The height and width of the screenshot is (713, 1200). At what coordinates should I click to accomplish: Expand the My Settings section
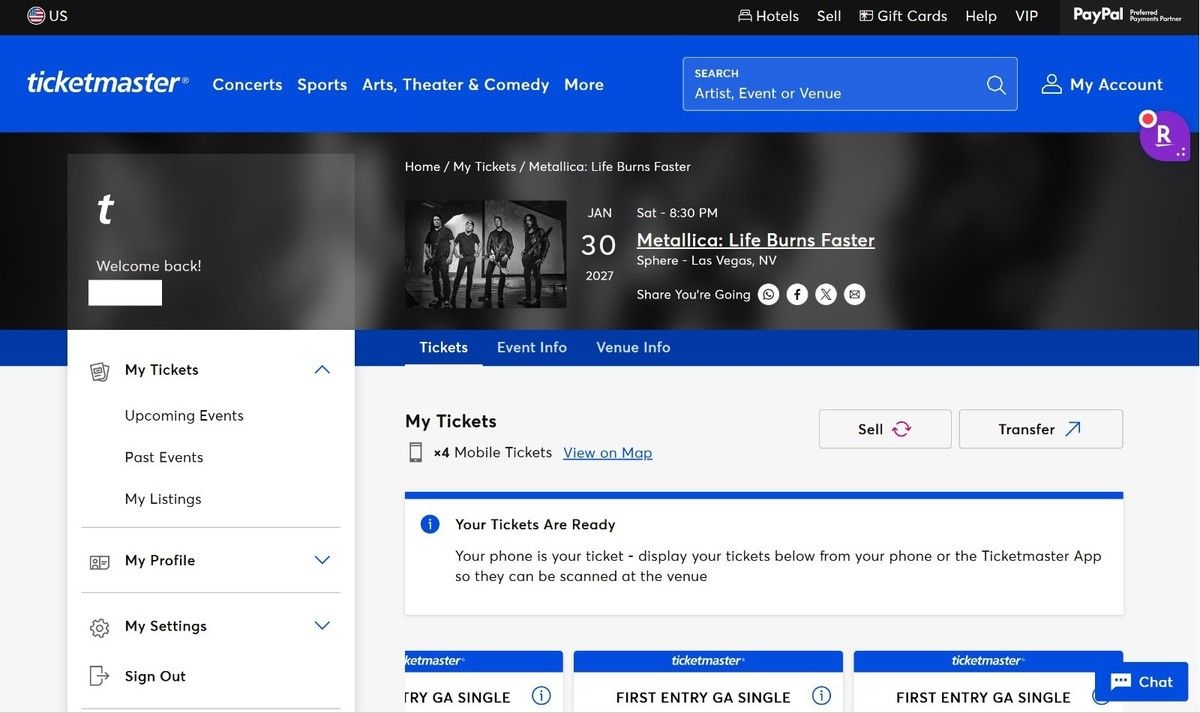point(322,626)
